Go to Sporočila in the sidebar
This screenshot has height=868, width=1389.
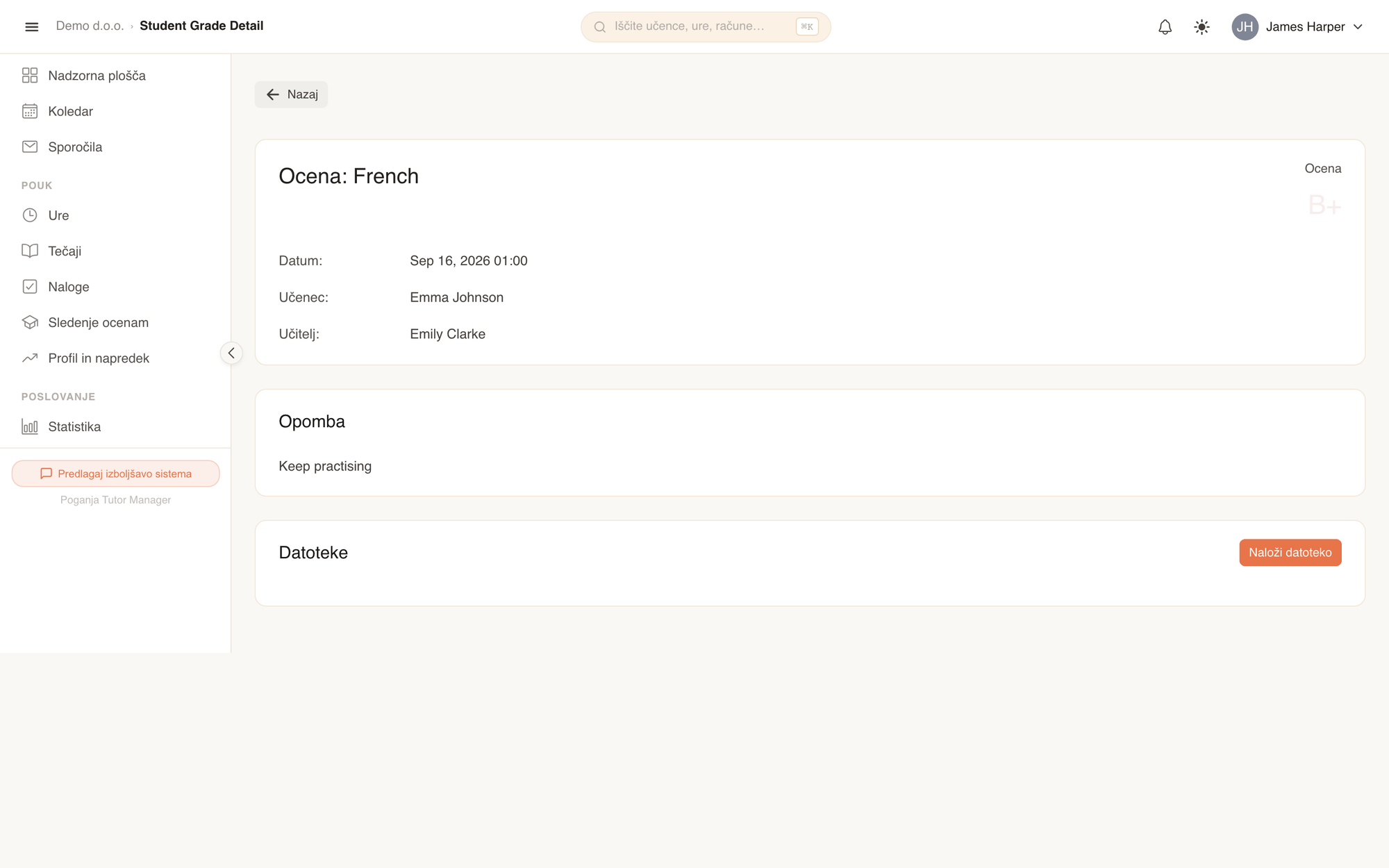point(115,147)
